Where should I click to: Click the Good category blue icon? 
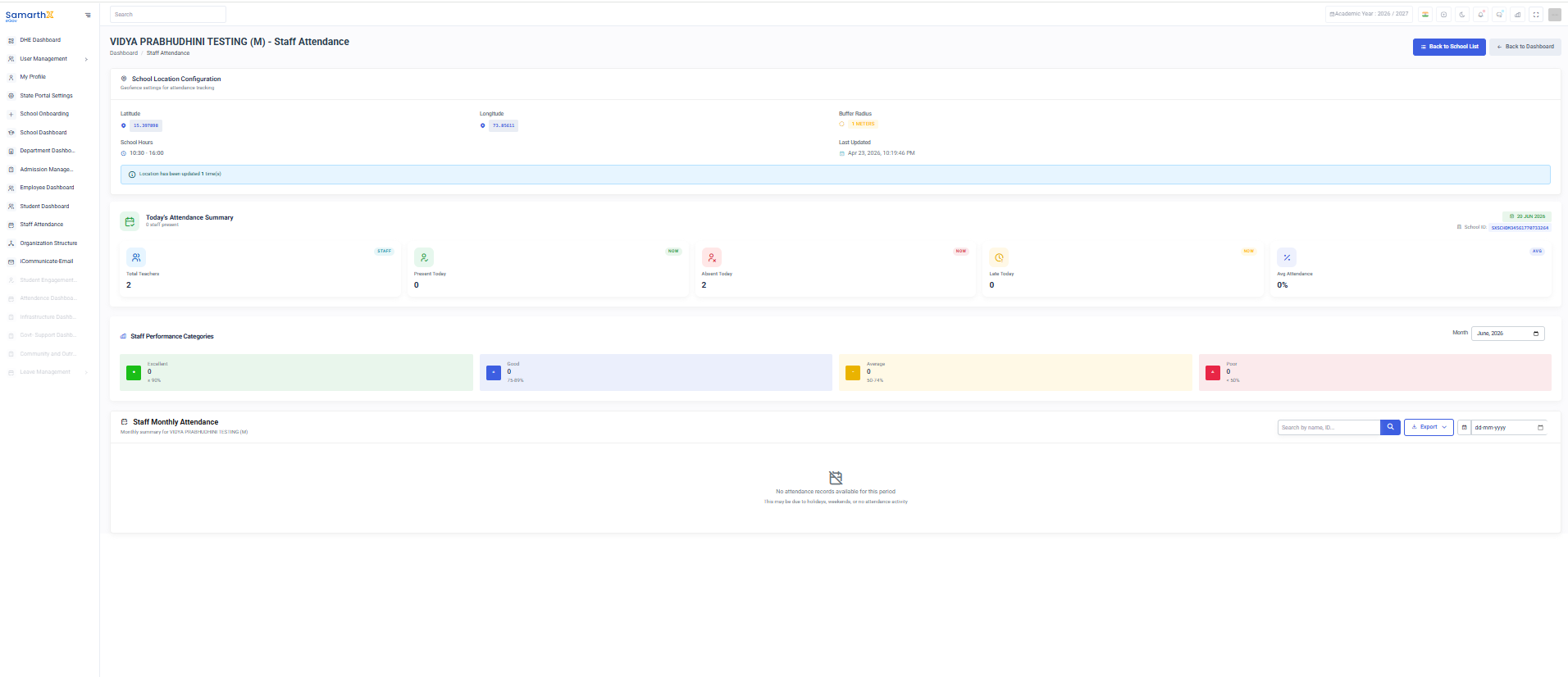tap(494, 372)
